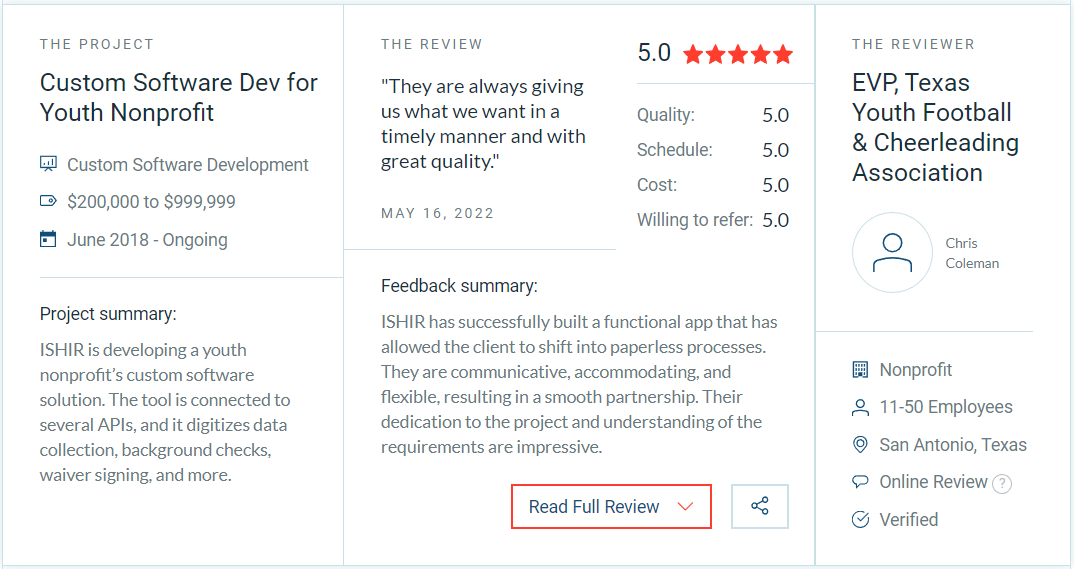Click the overall 5.0 score number
1074x569 pixels.
[654, 53]
